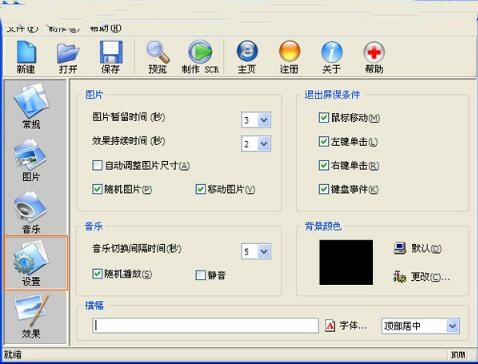The image size is (478, 364).
Task: Open 主页 homepage icon
Action: click(x=247, y=52)
